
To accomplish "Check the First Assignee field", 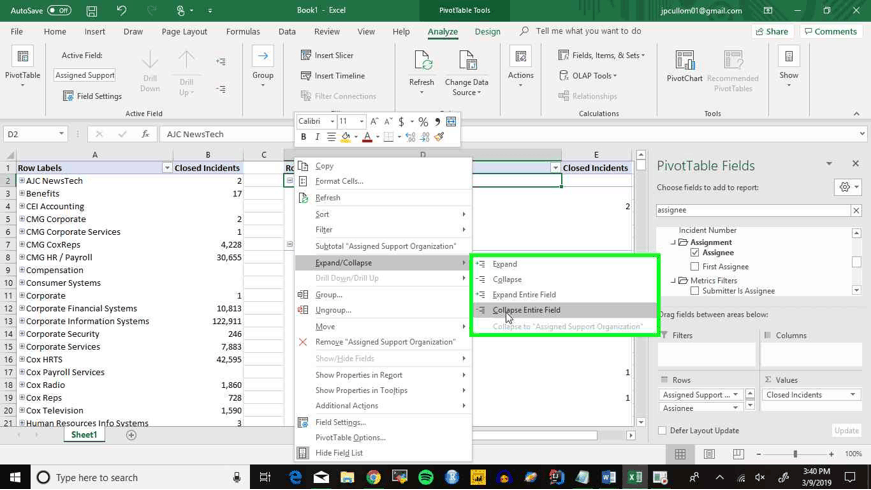I will (694, 267).
